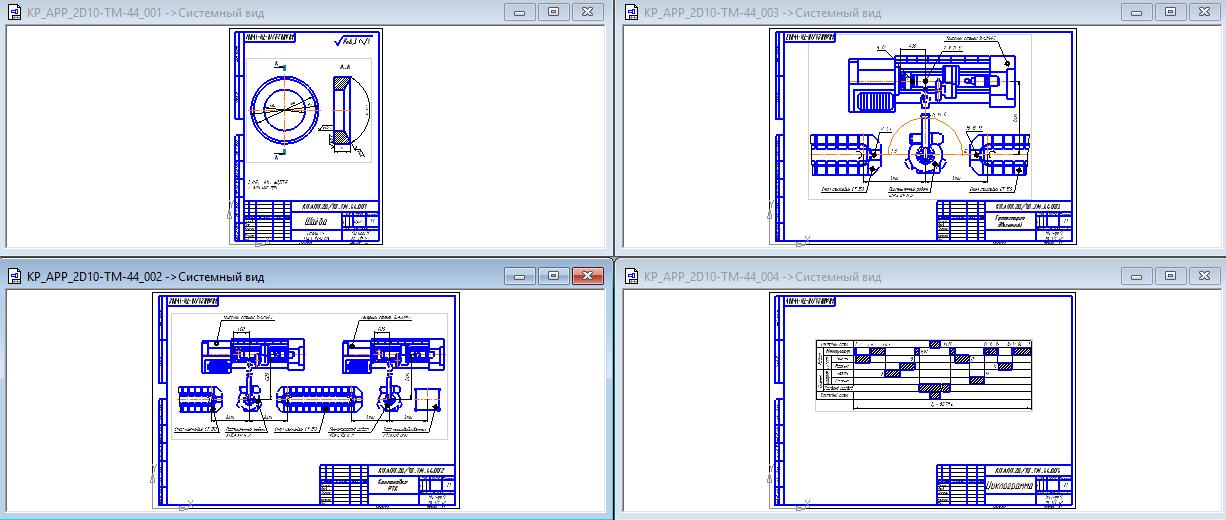Activate window by title KP_APP_2D10-TM-44_001 Системный вид

pyautogui.click(x=145, y=13)
